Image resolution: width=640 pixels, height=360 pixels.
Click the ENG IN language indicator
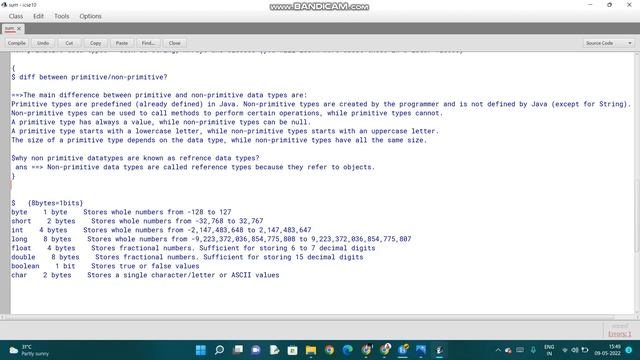[549, 350]
